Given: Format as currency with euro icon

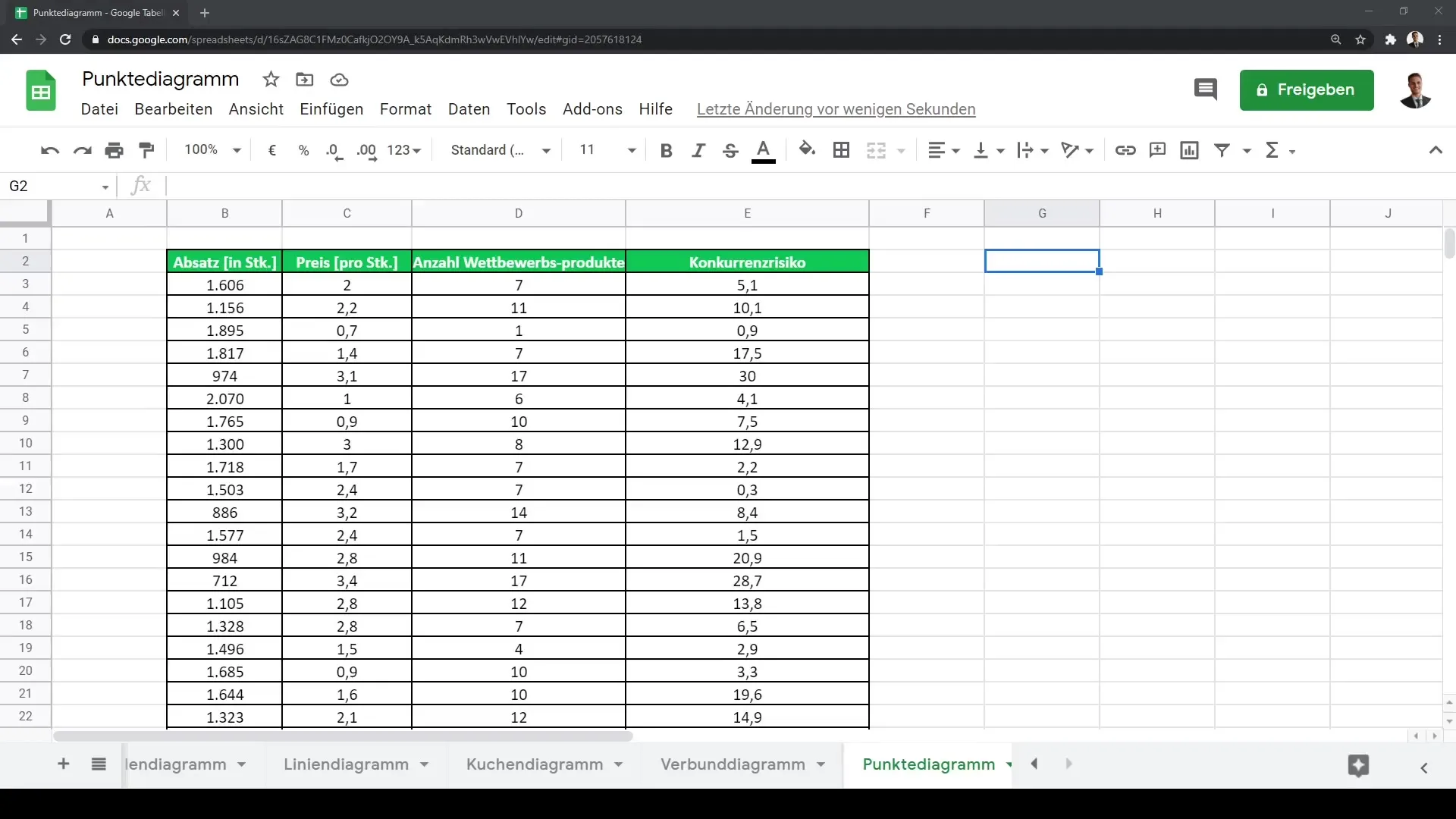Looking at the screenshot, I should click(x=272, y=150).
